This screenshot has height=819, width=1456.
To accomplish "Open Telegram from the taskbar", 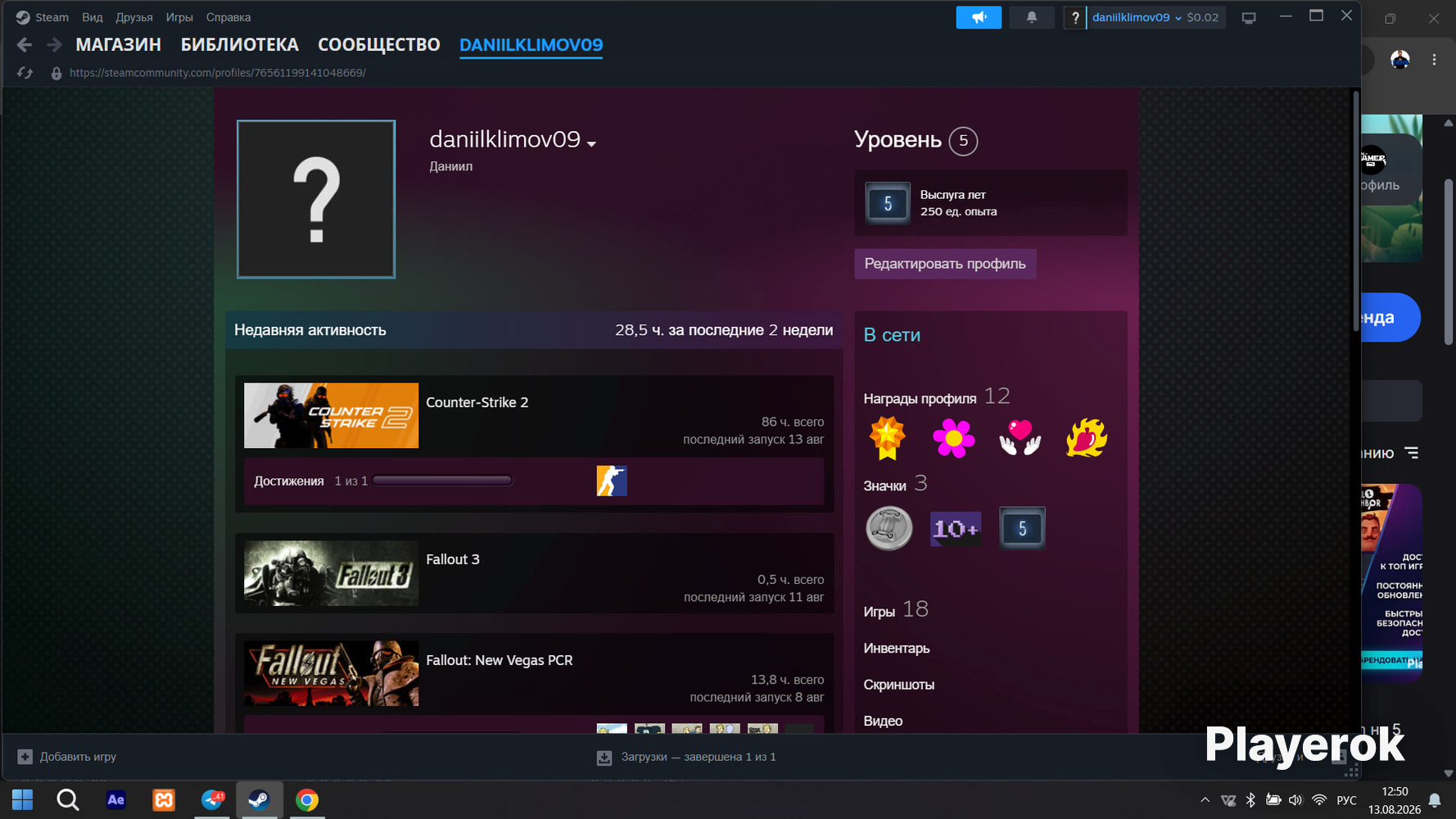I will coord(212,800).
